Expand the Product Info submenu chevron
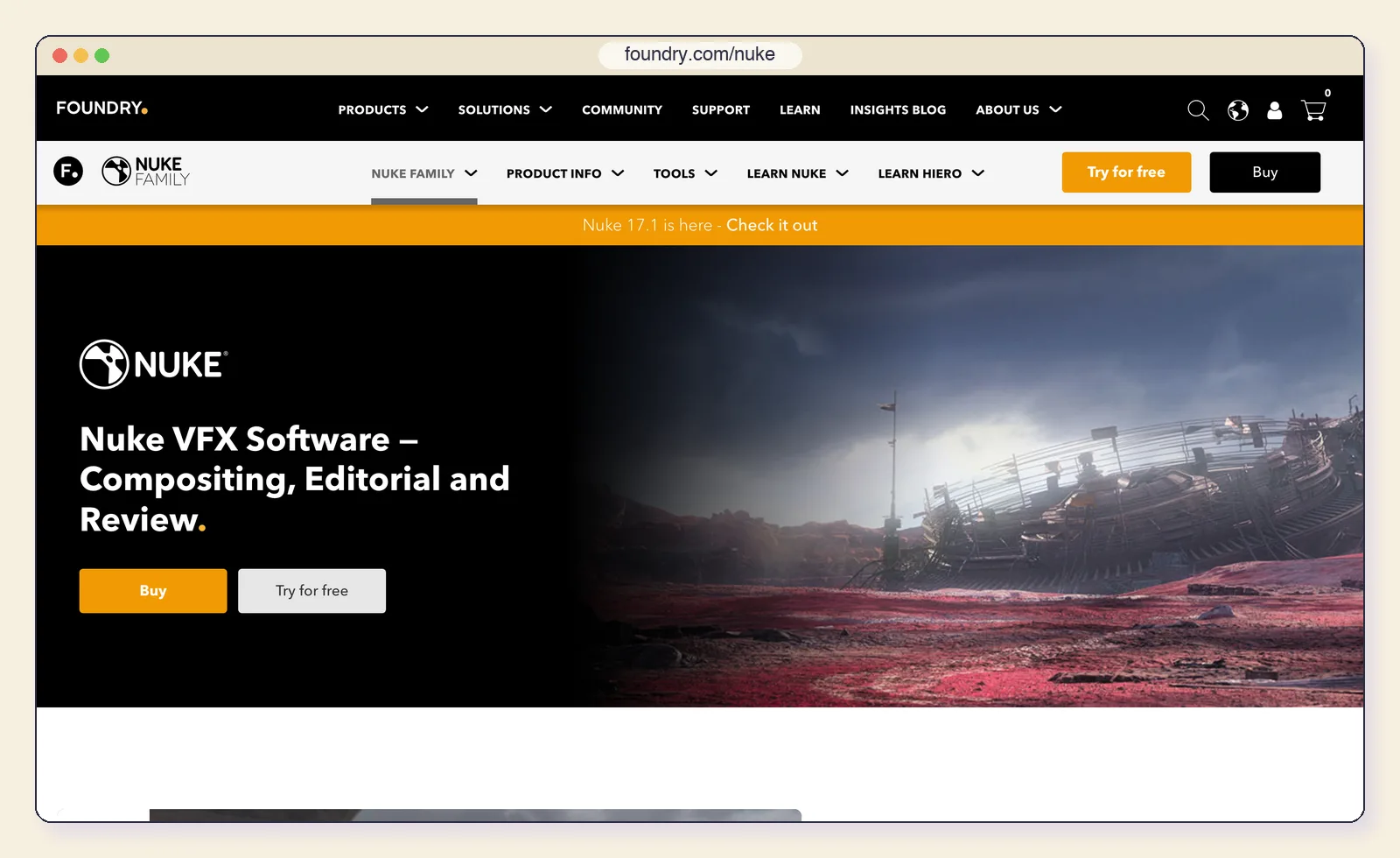Screen dimensions: 1400x858 point(618,173)
